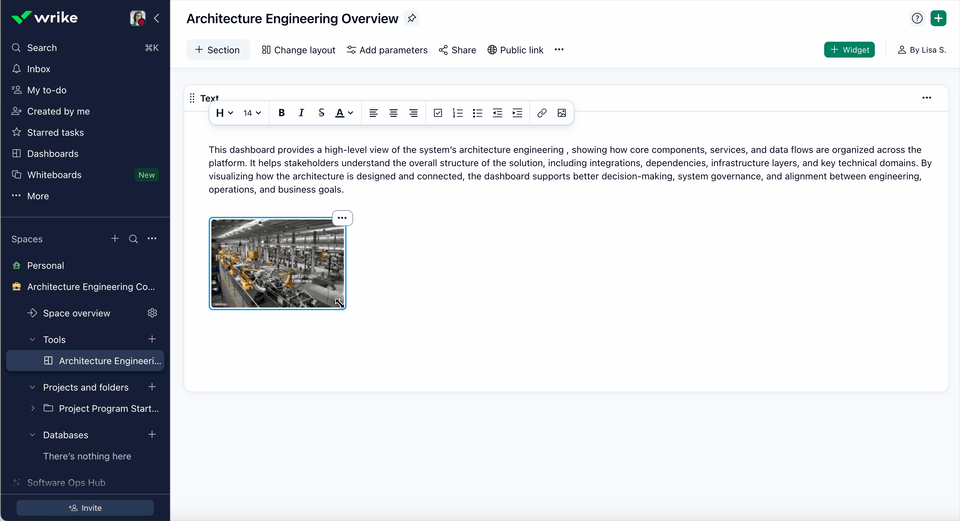
Task: Align text to the left
Action: click(373, 113)
